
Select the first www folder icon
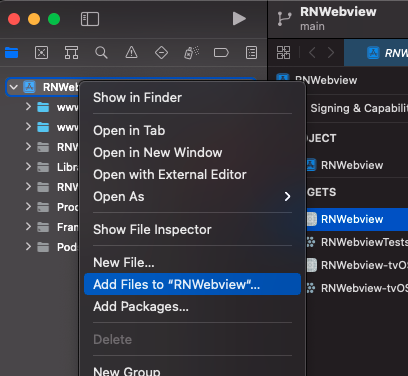pyautogui.click(x=43, y=107)
